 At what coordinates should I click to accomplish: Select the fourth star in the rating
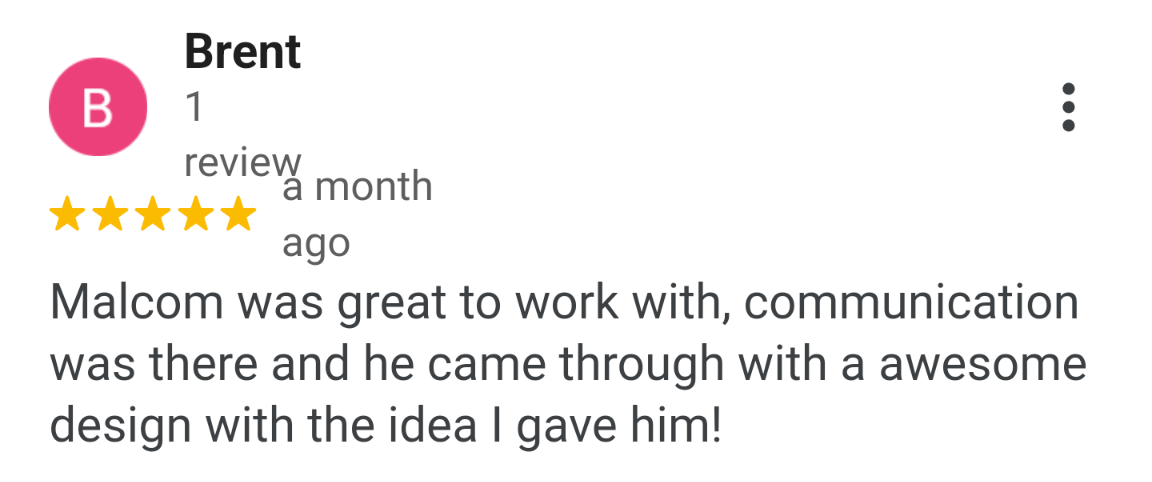196,214
